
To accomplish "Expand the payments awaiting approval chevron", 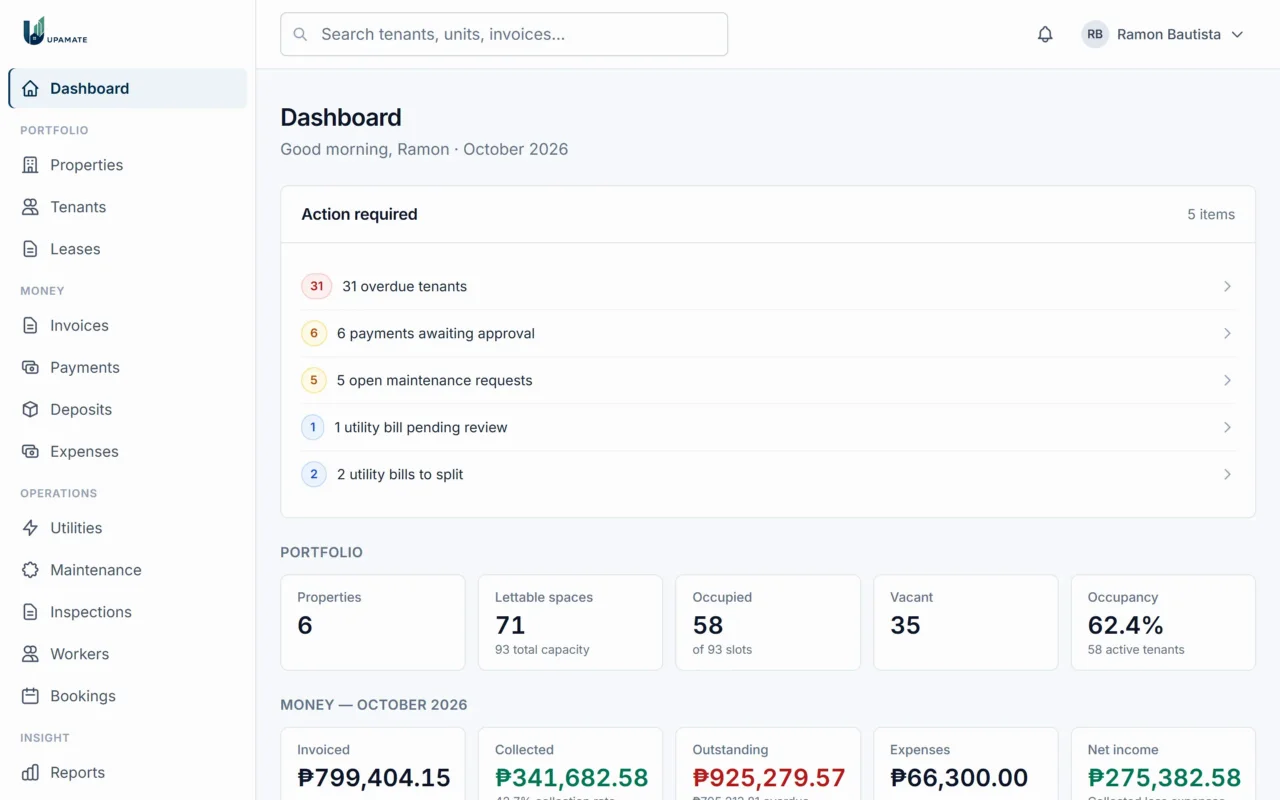I will [x=1227, y=333].
